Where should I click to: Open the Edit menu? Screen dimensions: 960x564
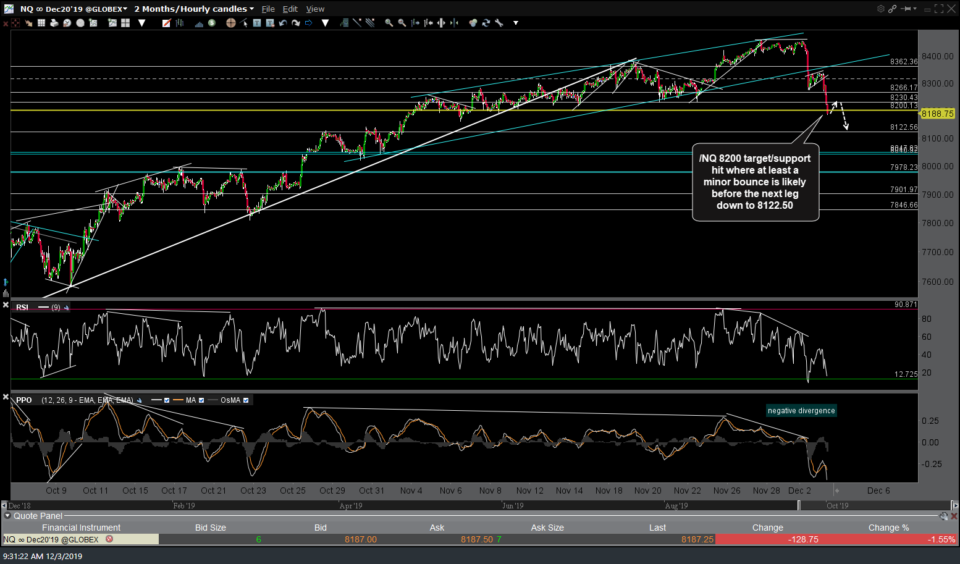point(290,9)
